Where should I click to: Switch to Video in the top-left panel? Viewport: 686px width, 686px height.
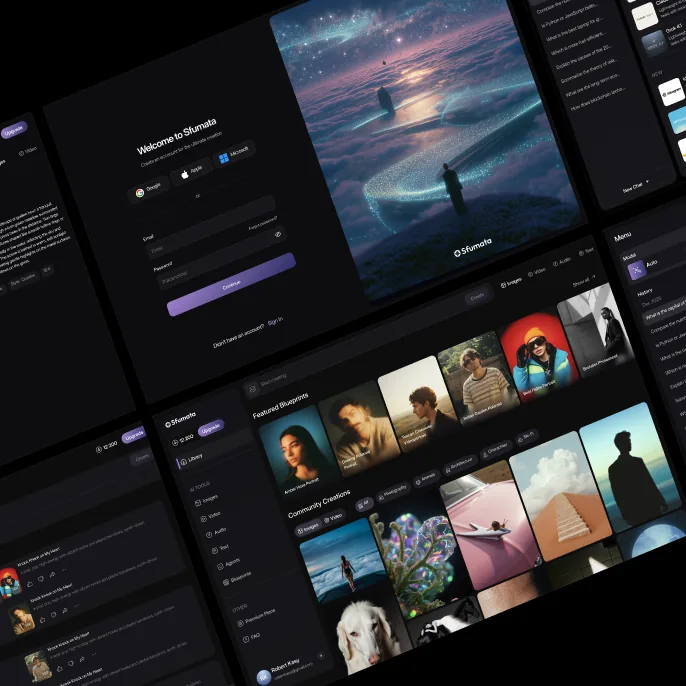pos(28,152)
